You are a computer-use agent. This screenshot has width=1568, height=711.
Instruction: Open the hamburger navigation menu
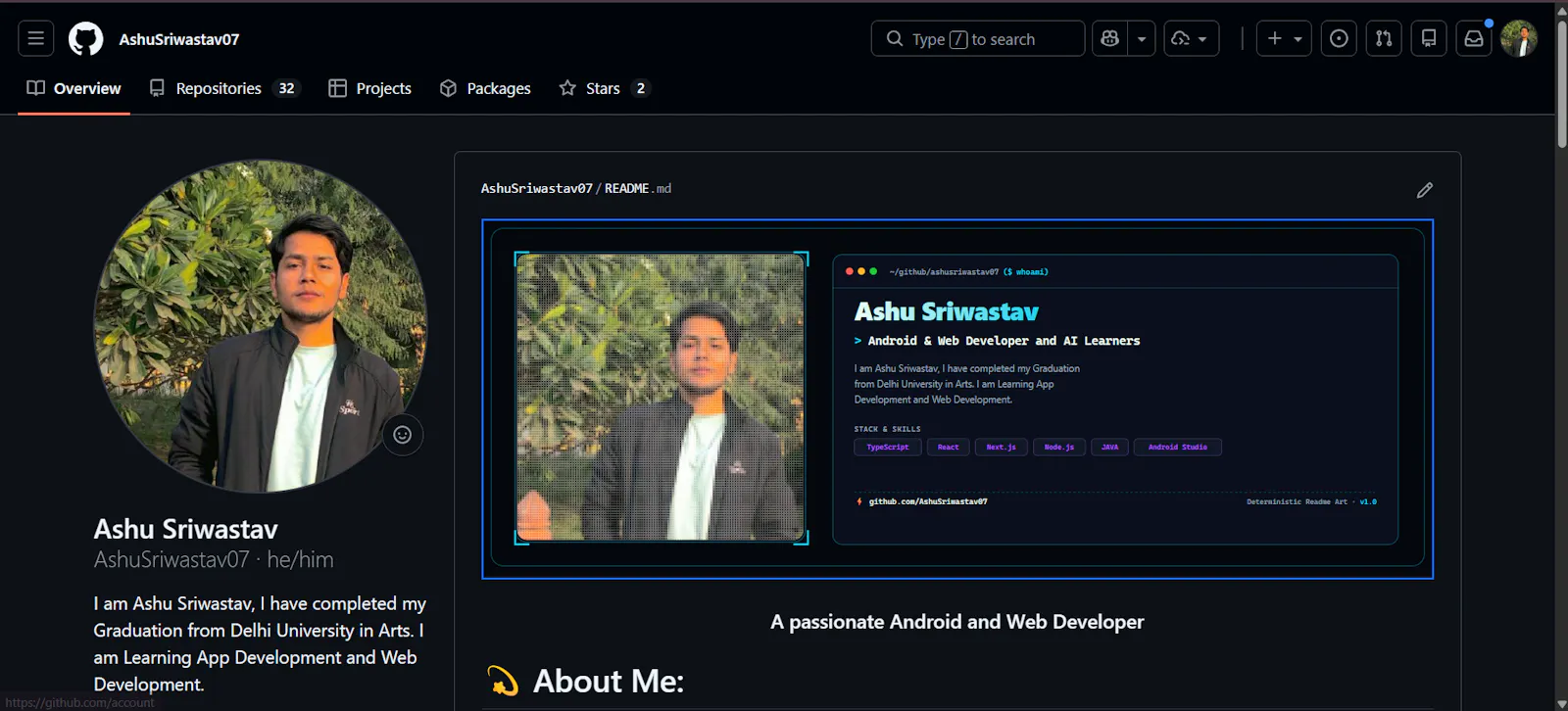[x=36, y=39]
